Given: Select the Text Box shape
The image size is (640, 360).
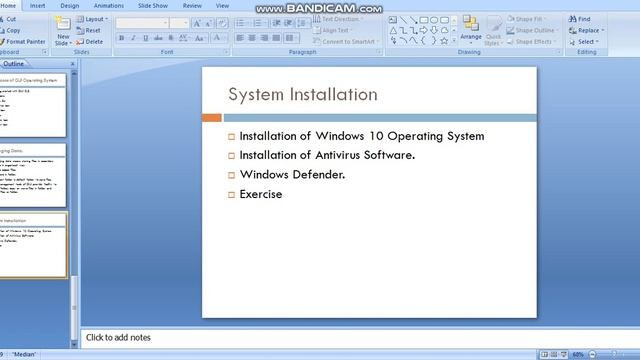Looking at the screenshot, I should (x=393, y=20).
